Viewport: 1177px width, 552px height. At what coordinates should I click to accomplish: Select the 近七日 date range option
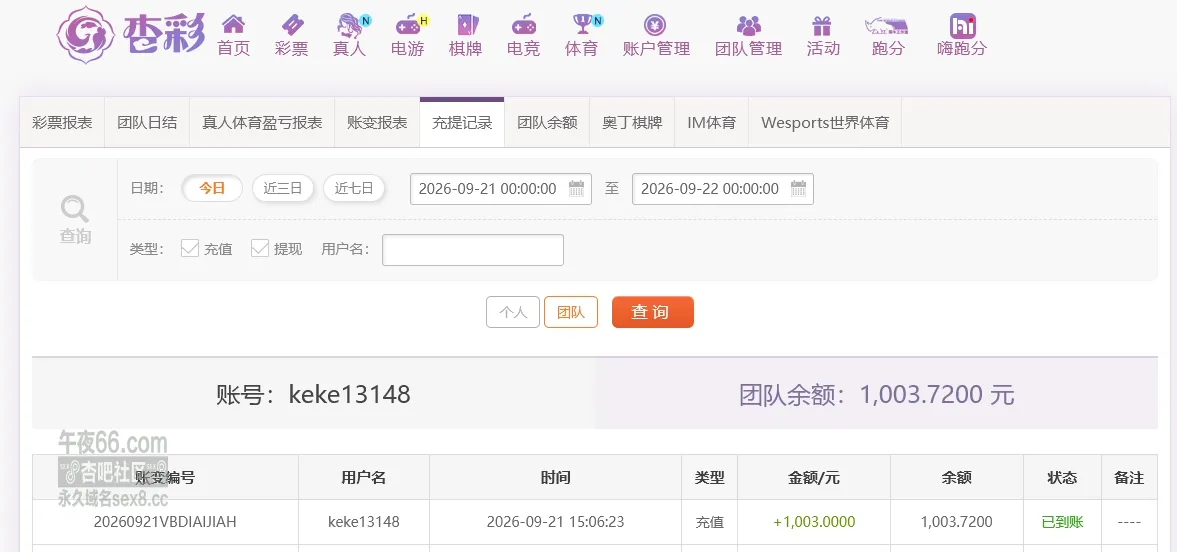pyautogui.click(x=354, y=188)
